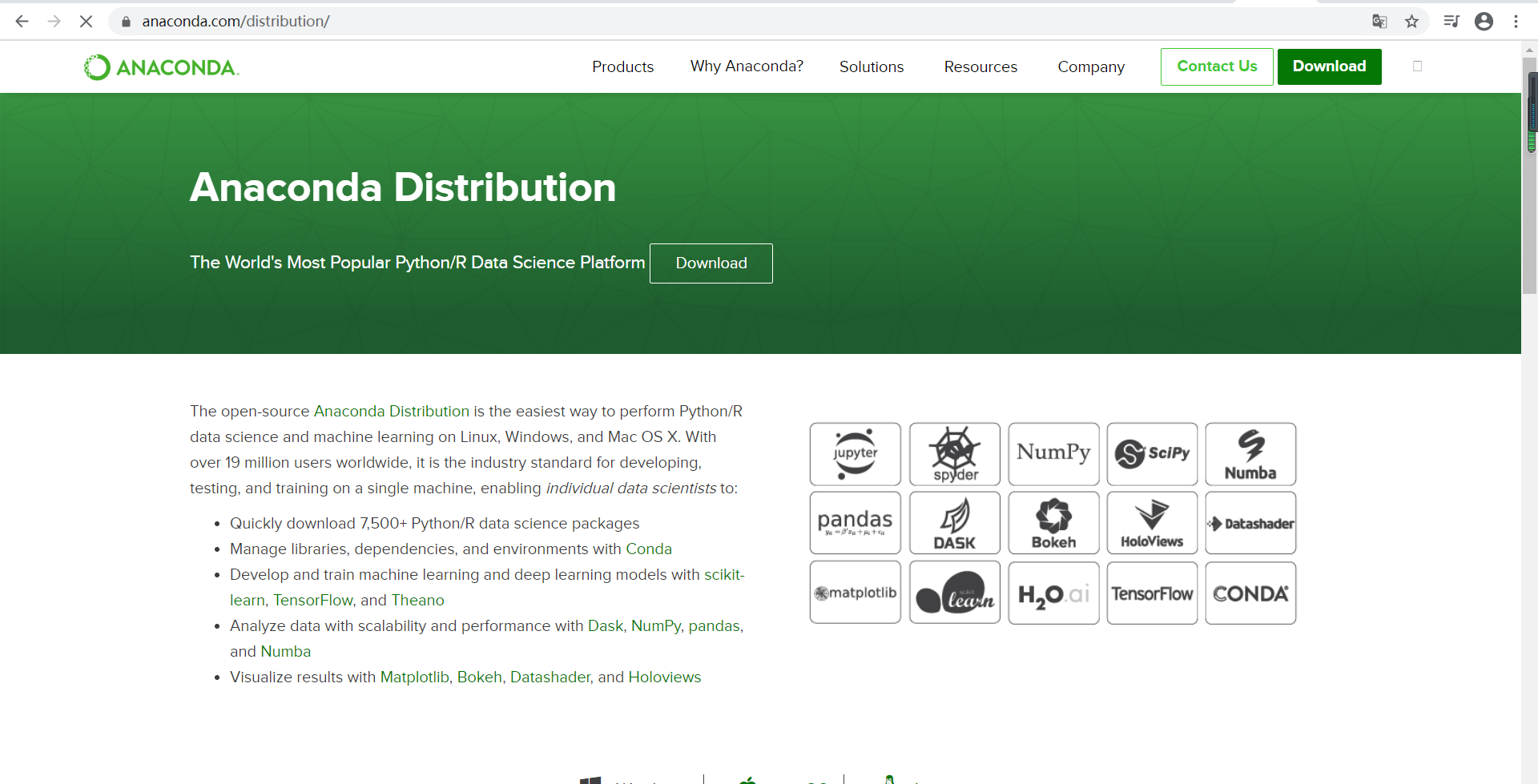Click the small square icon beside Download
Screen dimensions: 1538x784
coord(1417,66)
